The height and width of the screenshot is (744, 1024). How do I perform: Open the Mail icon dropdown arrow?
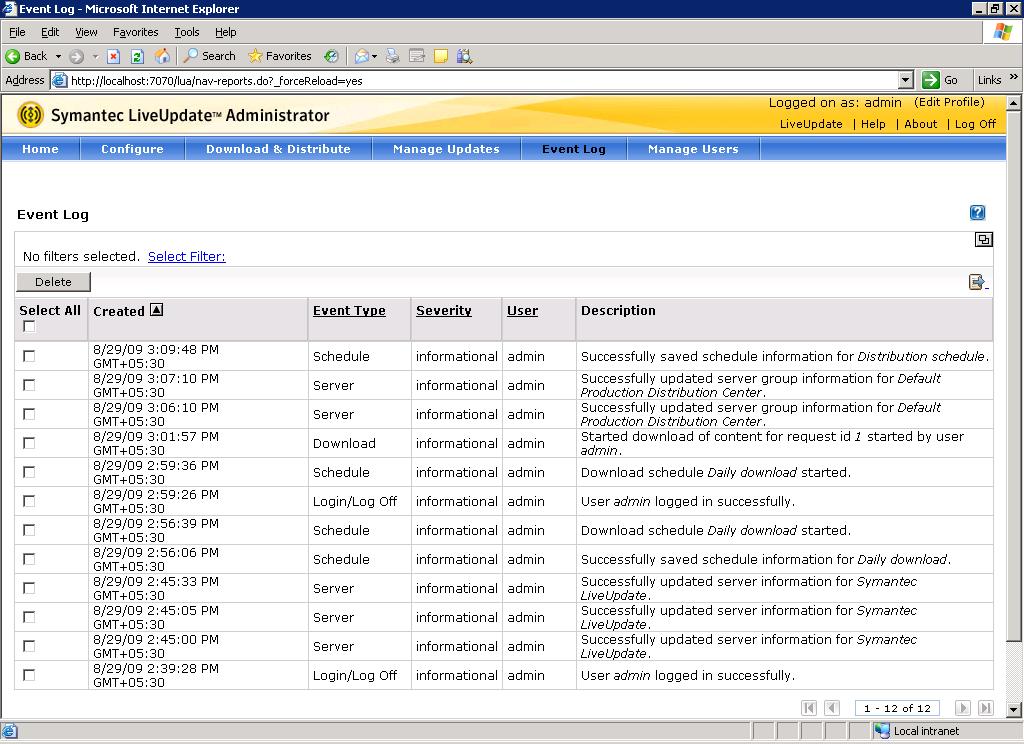coord(374,56)
